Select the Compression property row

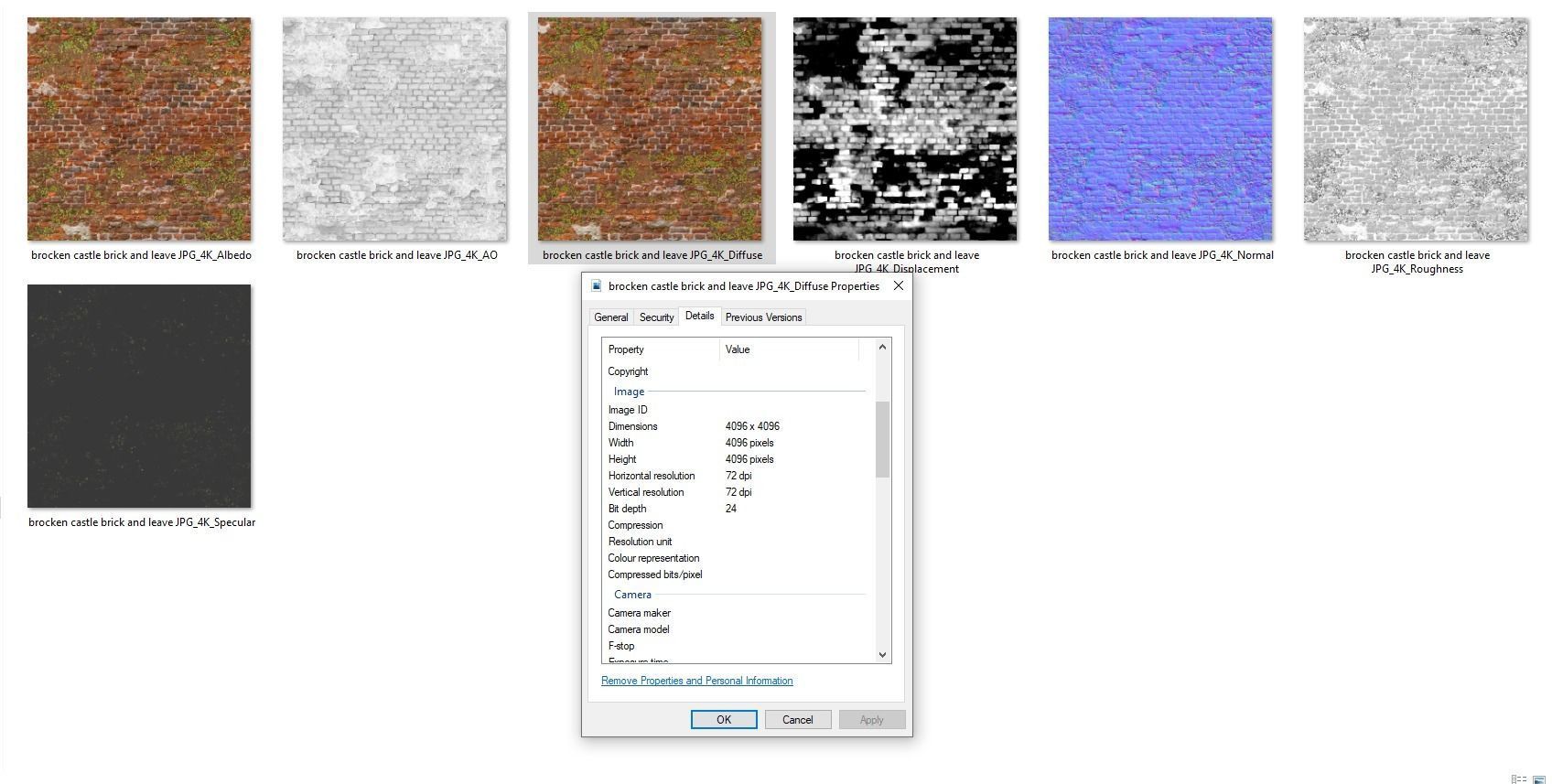pos(734,525)
